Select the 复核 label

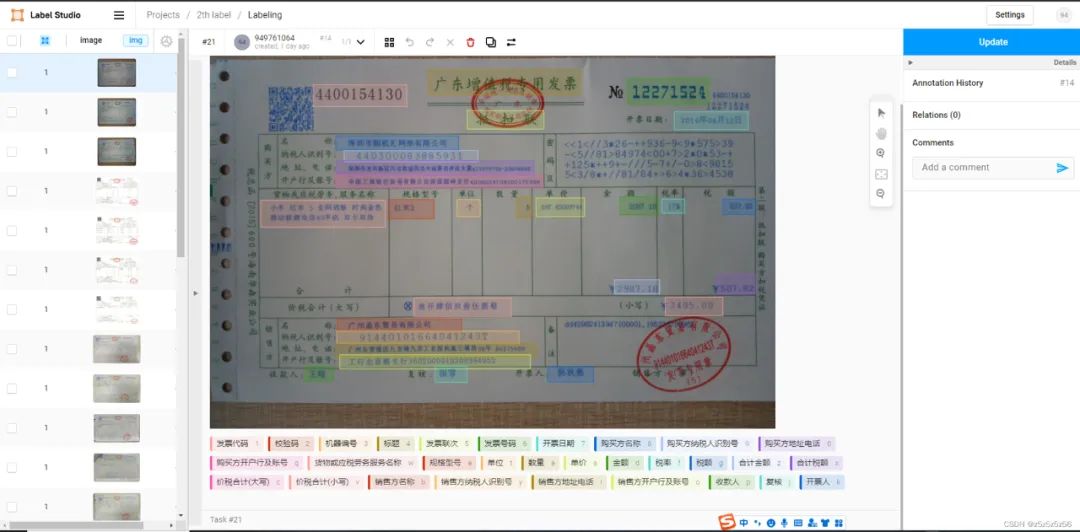point(778,482)
